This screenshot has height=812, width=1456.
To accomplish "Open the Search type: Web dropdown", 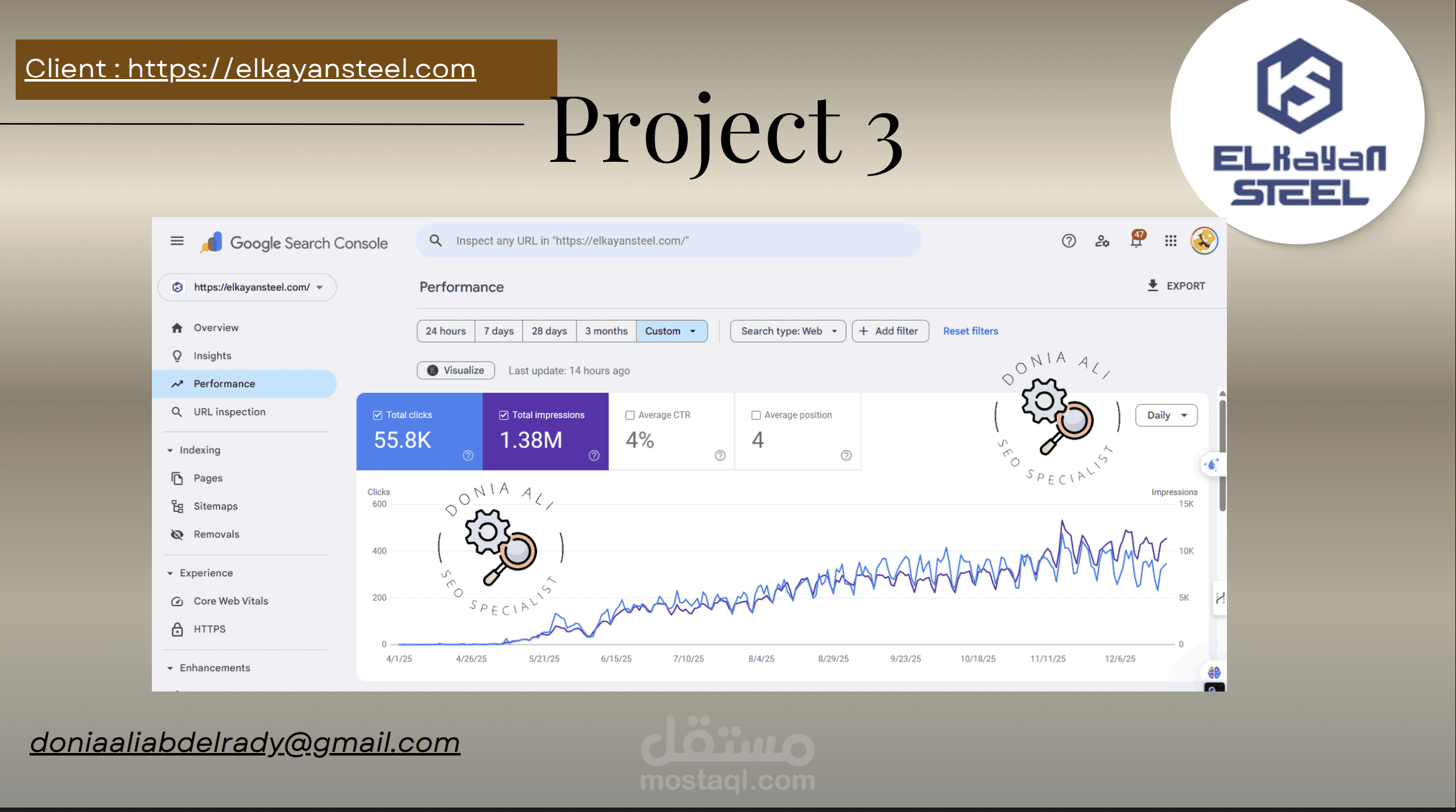I will tap(787, 331).
